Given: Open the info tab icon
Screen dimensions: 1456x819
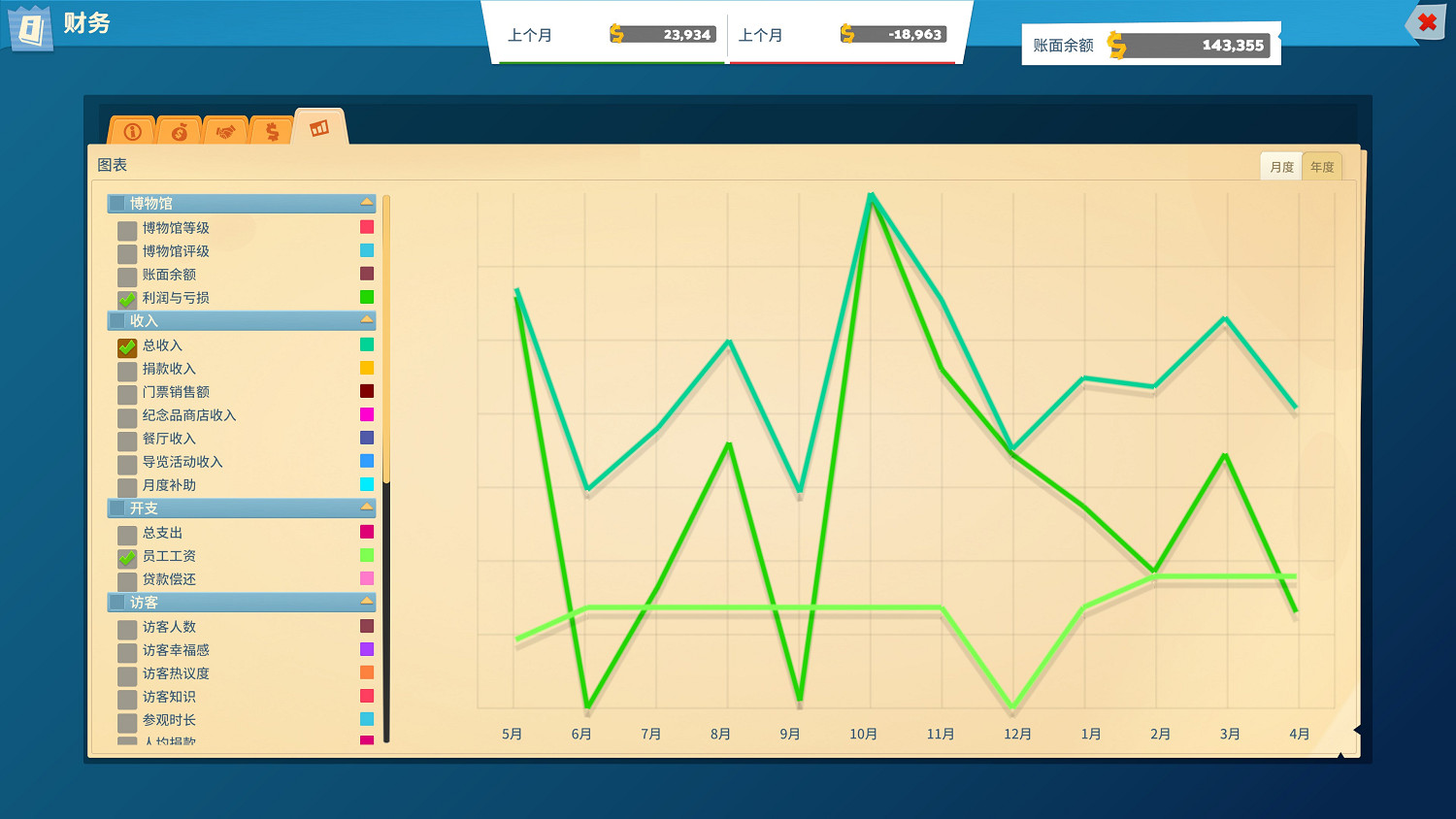Looking at the screenshot, I should (x=133, y=132).
